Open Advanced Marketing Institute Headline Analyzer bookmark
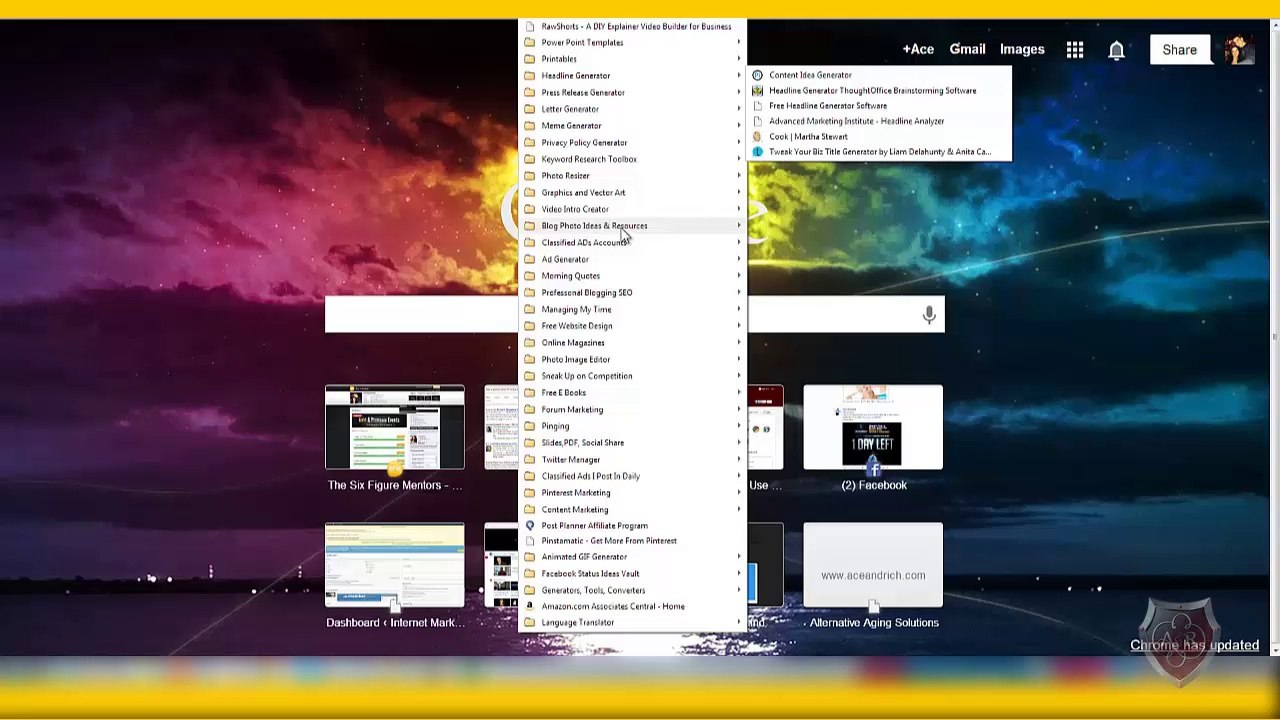This screenshot has width=1280, height=720. [880, 121]
